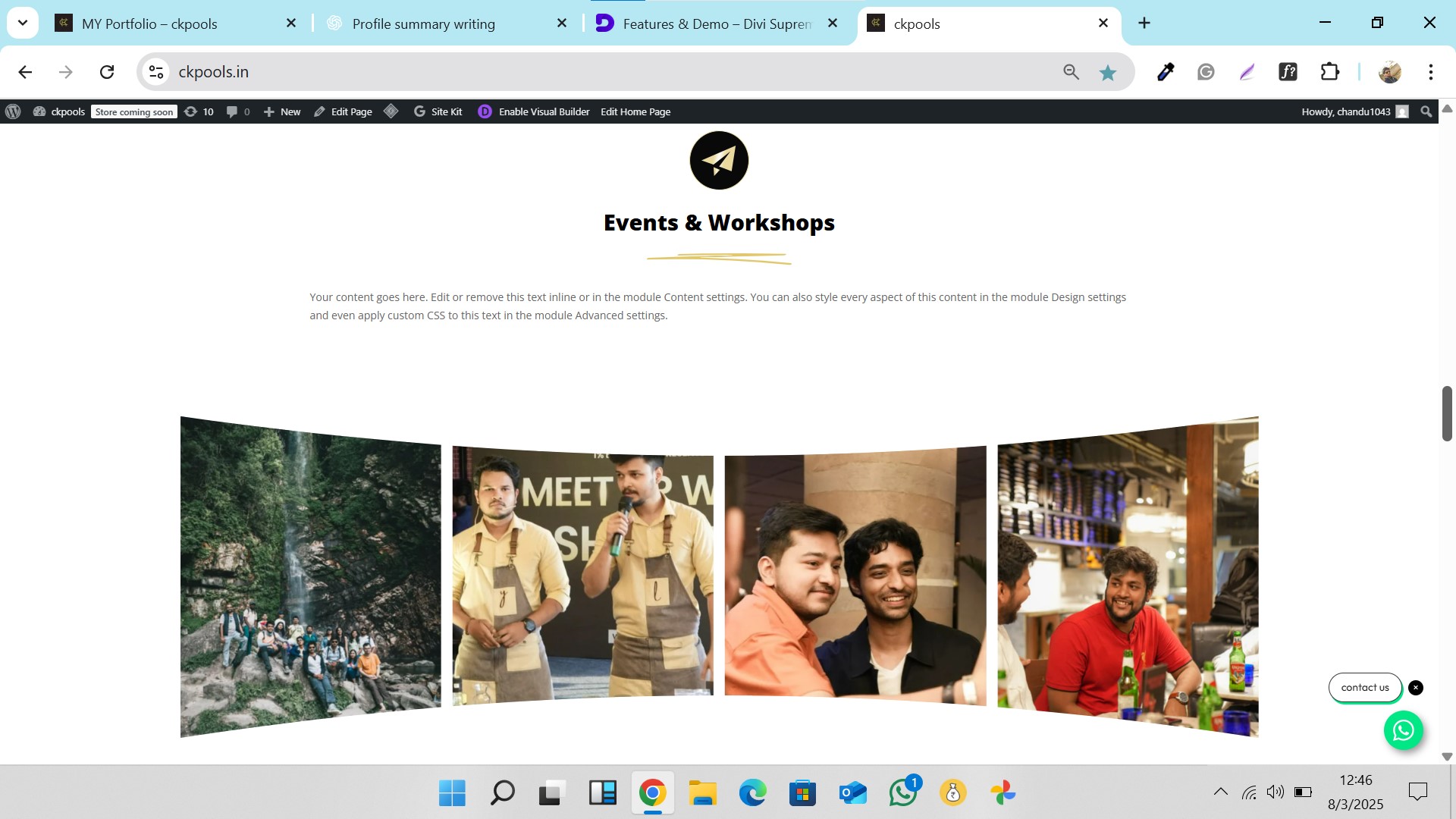Open the waterfall group photo thumbnail

pos(310,576)
